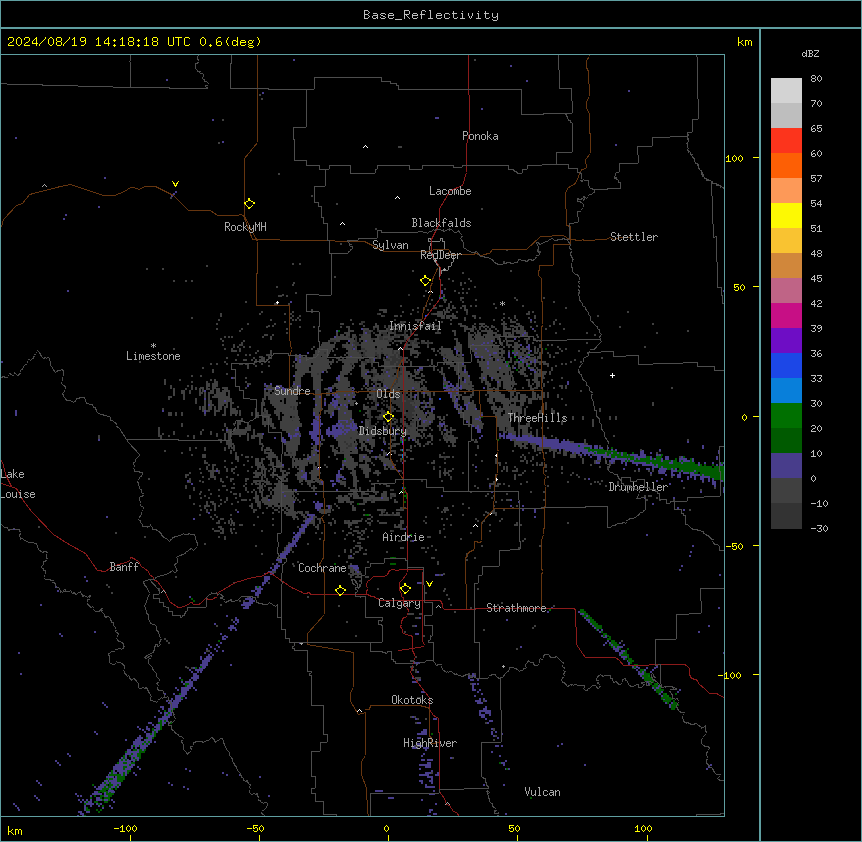Click the yellow diamond marker below RedDeer
This screenshot has height=842, width=862.
click(425, 281)
